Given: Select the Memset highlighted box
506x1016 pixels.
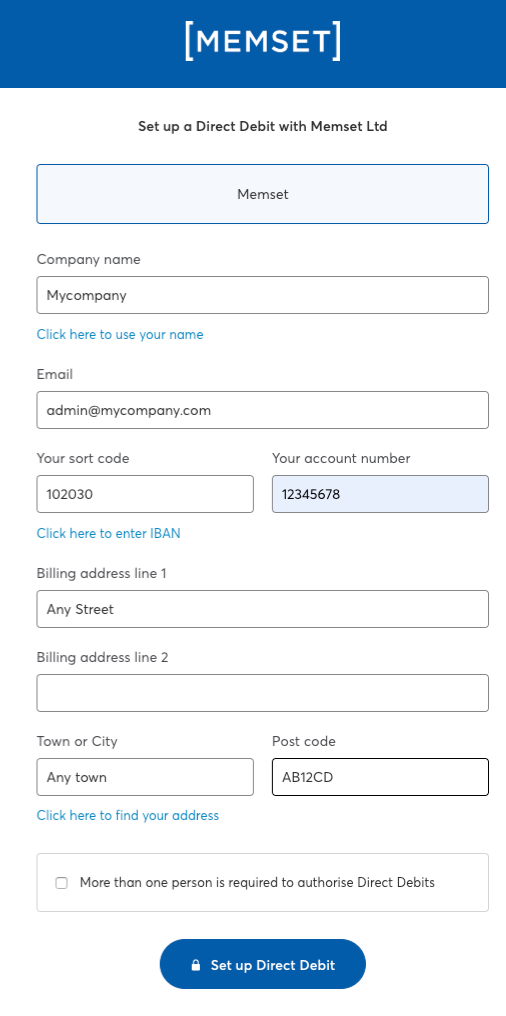Looking at the screenshot, I should pyautogui.click(x=262, y=194).
